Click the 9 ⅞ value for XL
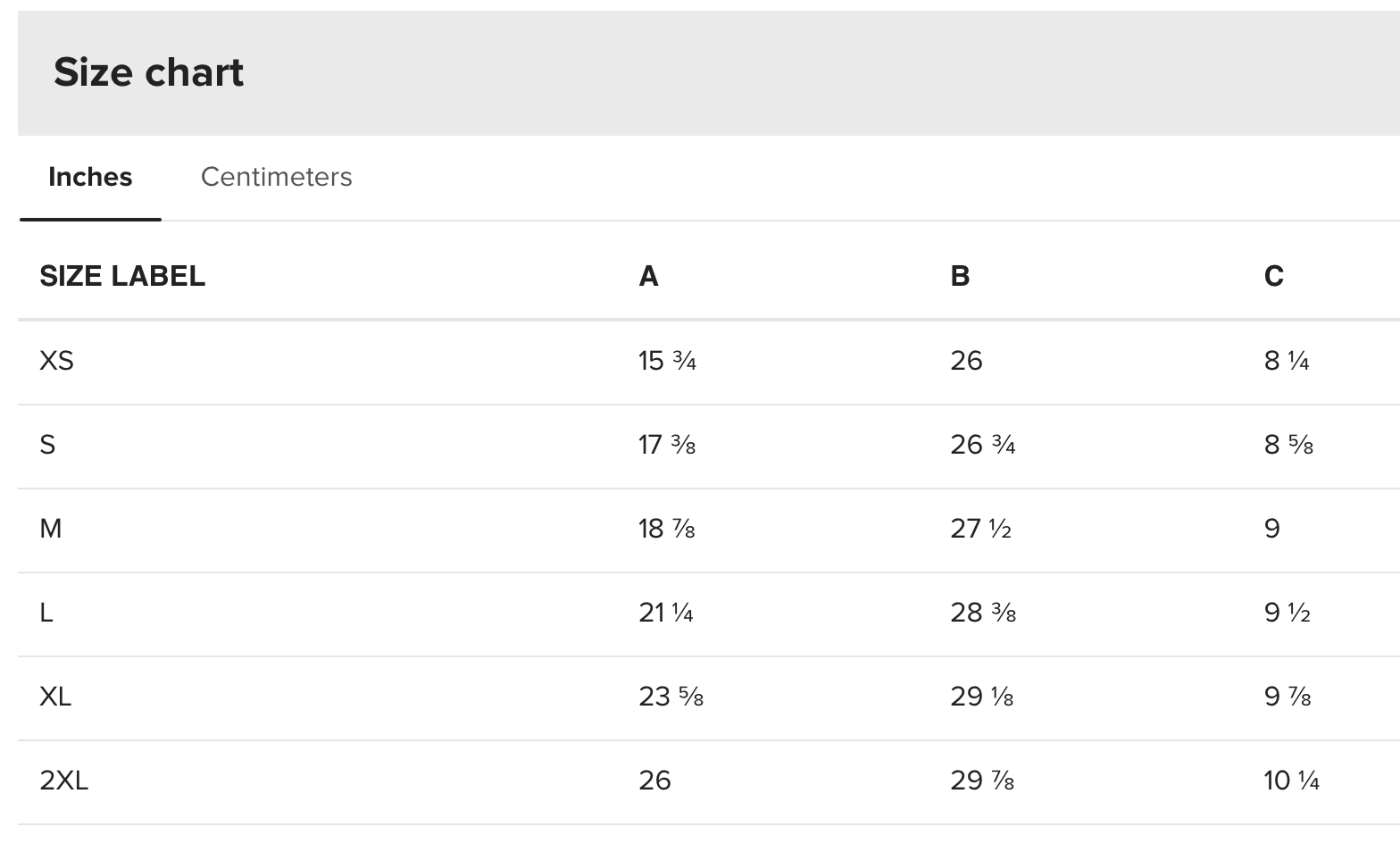Image resolution: width=1400 pixels, height=852 pixels. 1287,697
